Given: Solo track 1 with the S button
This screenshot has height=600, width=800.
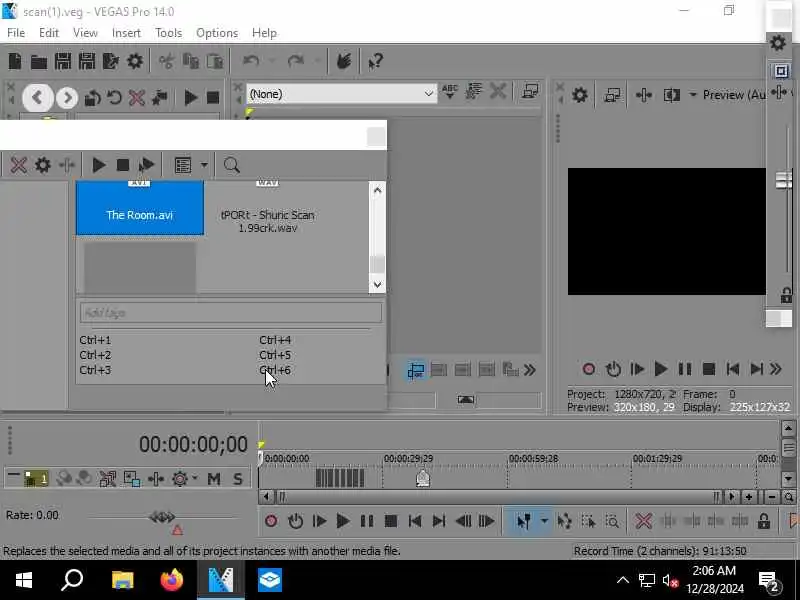Looking at the screenshot, I should pos(238,479).
